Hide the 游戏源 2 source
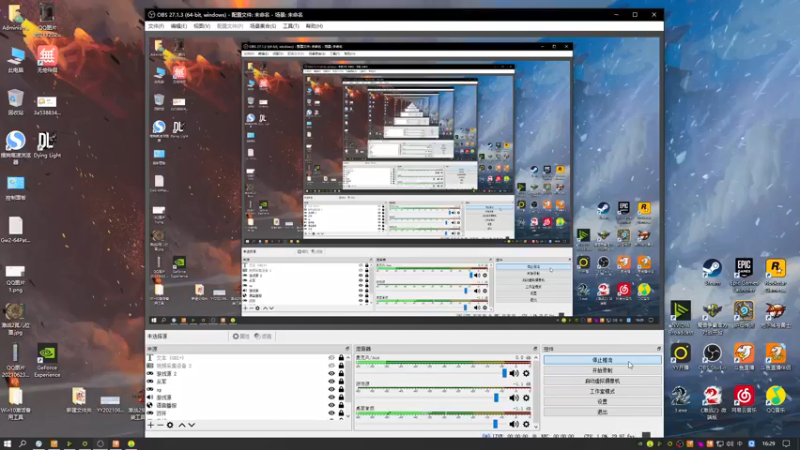Screen dimensions: 800x450 pos(332,373)
